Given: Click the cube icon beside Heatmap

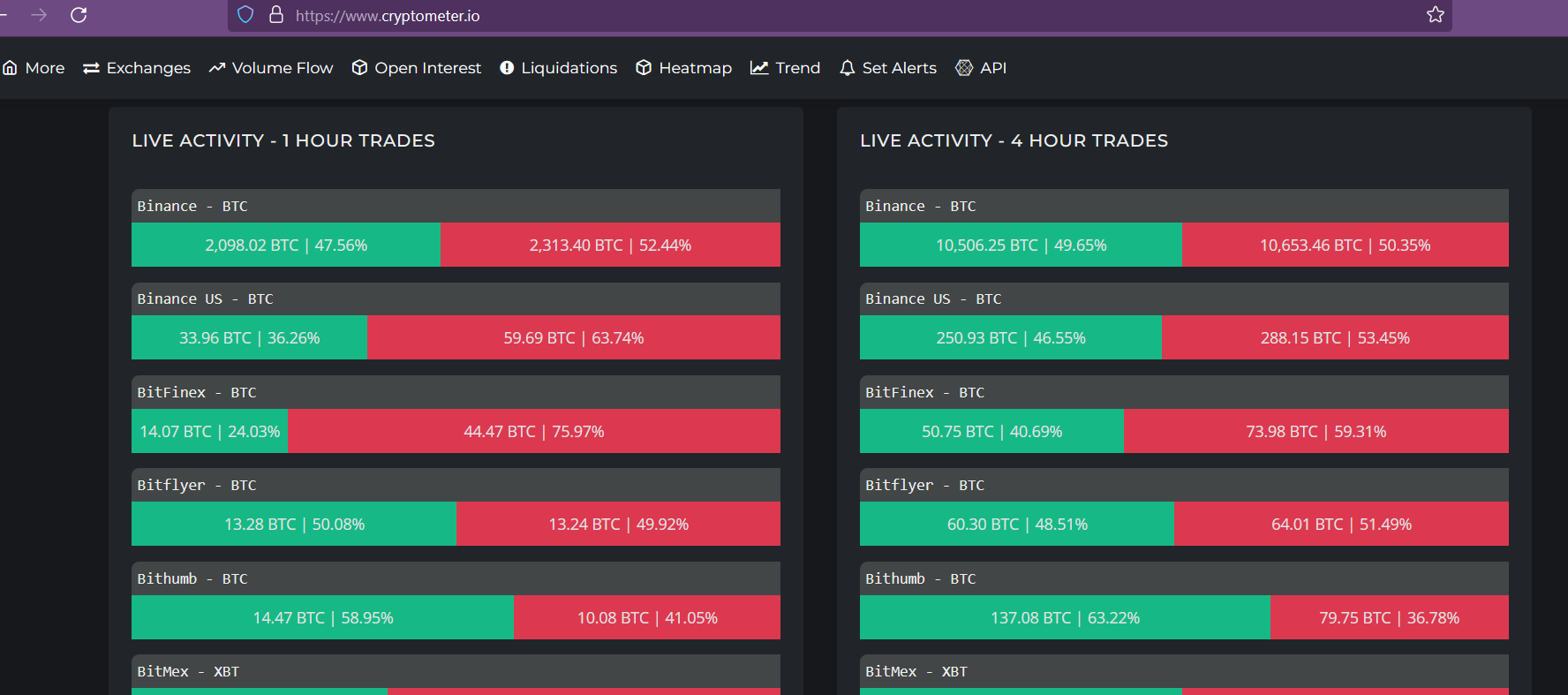Looking at the screenshot, I should pos(644,68).
